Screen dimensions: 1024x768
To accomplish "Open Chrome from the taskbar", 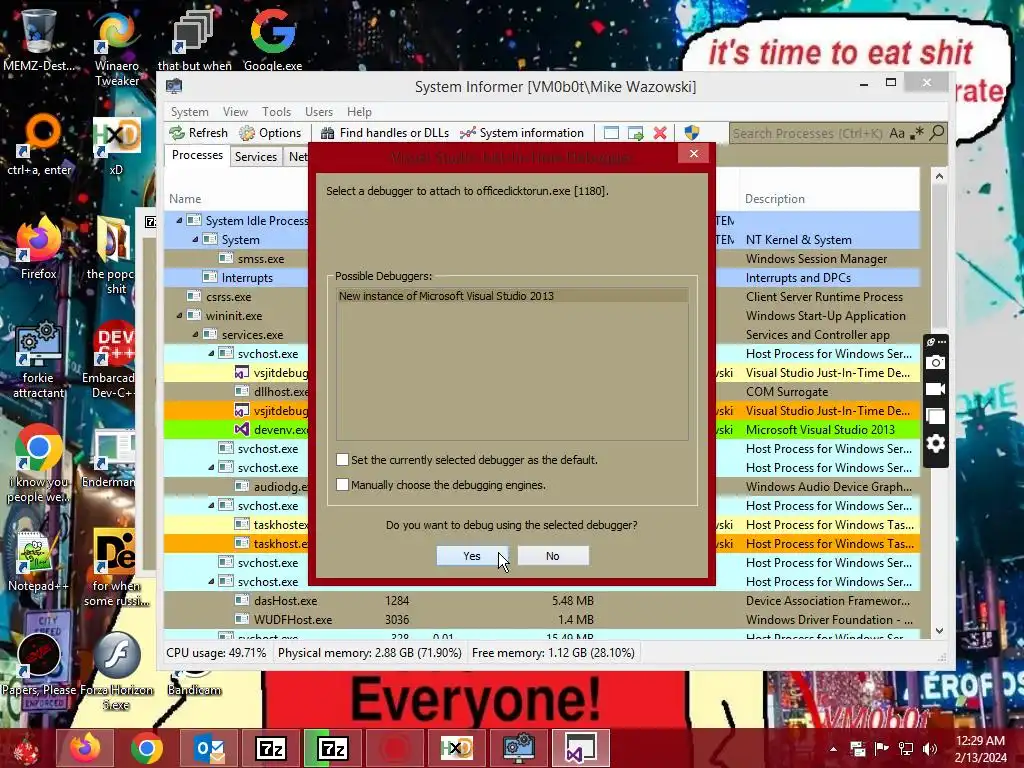I will 146,748.
